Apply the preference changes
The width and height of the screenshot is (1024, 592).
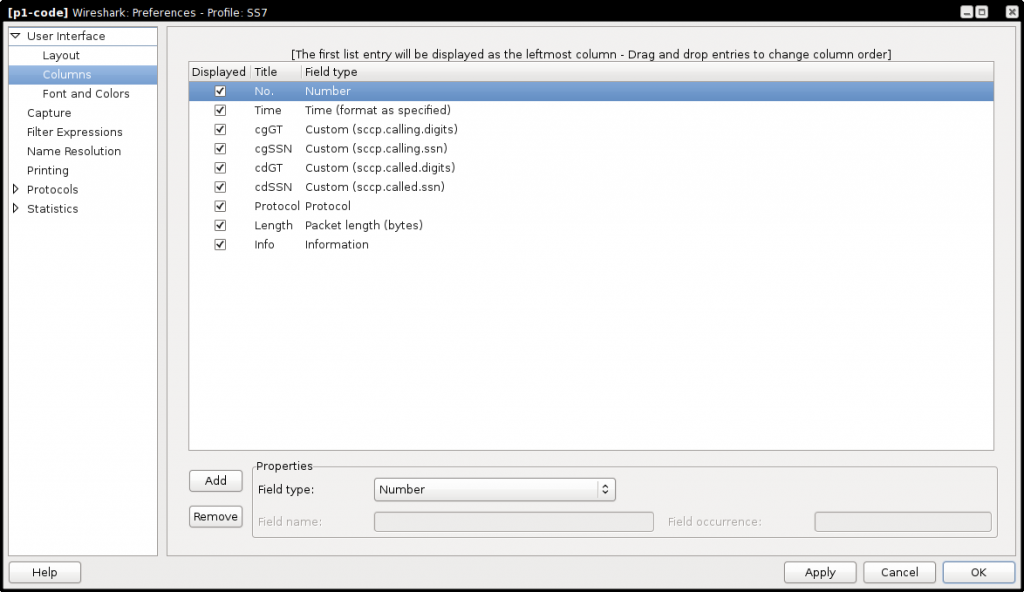820,572
